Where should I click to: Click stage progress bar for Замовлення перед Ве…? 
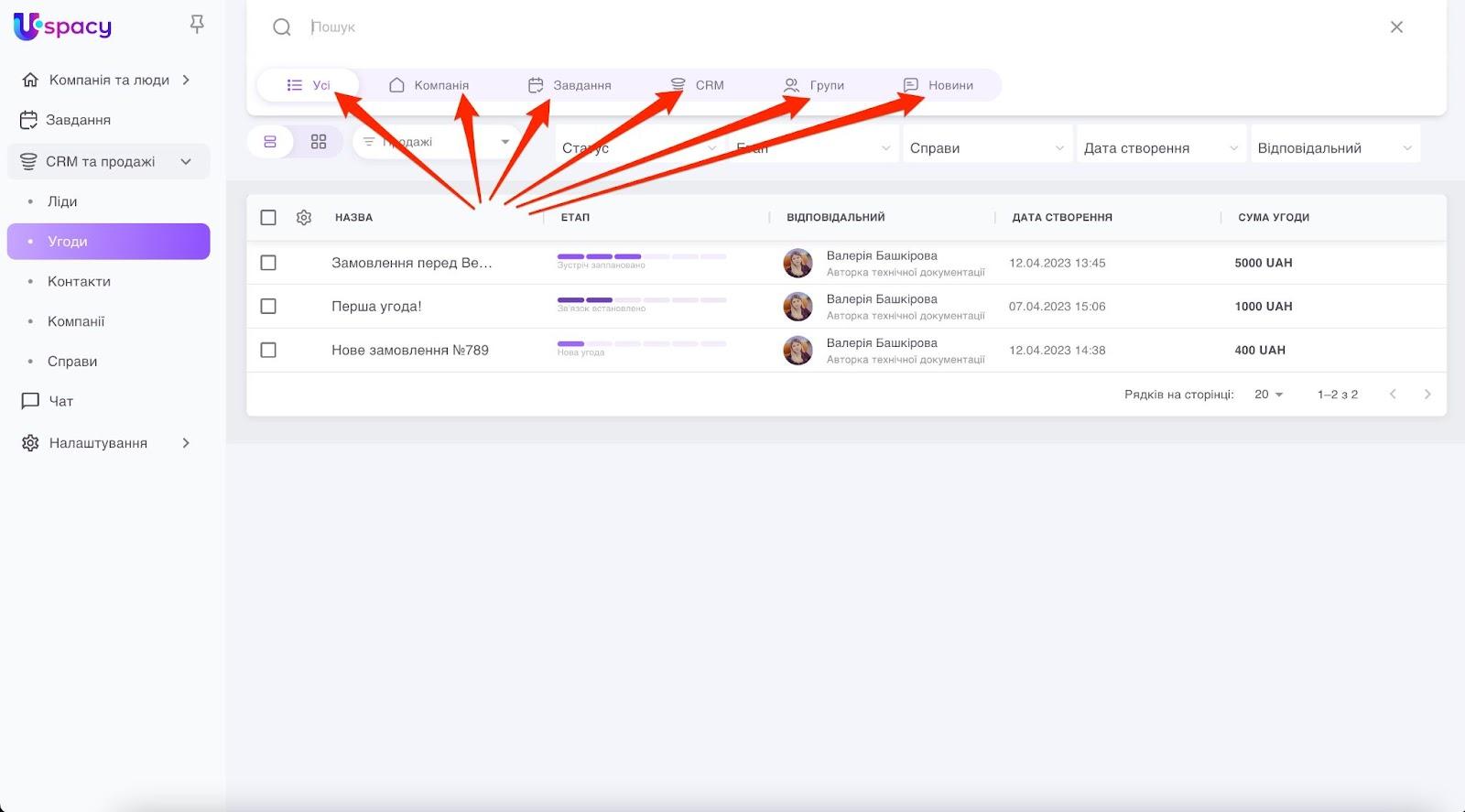tap(642, 257)
